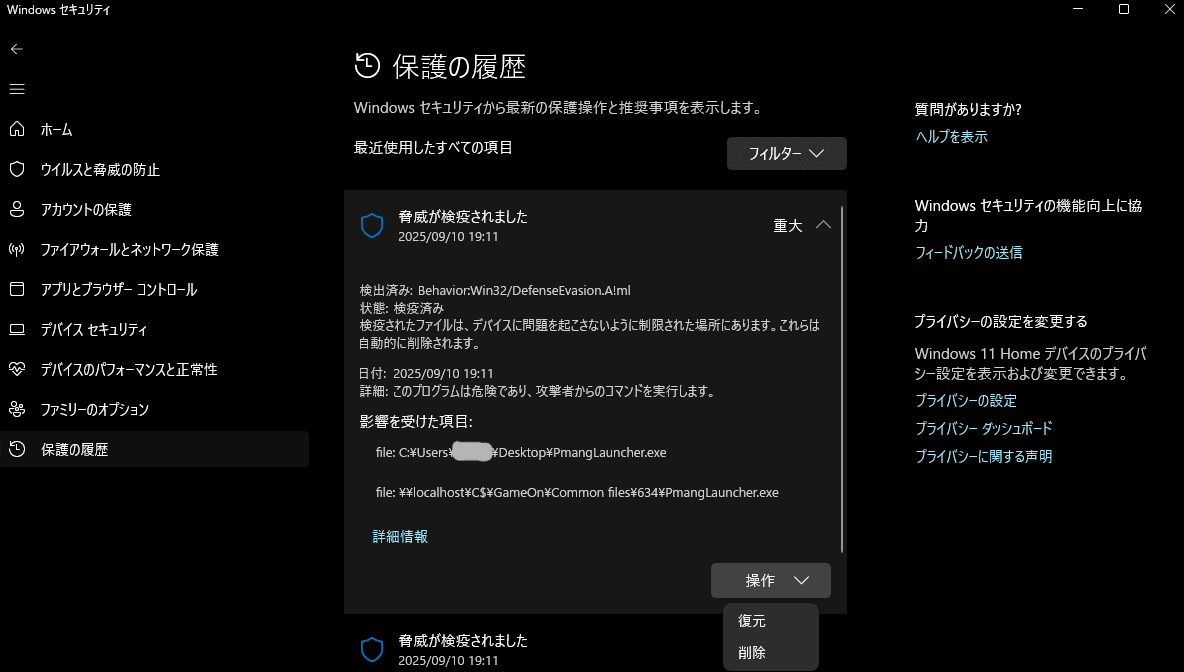Select 保護の履歴 in sidebar
This screenshot has width=1184, height=672.
(154, 449)
